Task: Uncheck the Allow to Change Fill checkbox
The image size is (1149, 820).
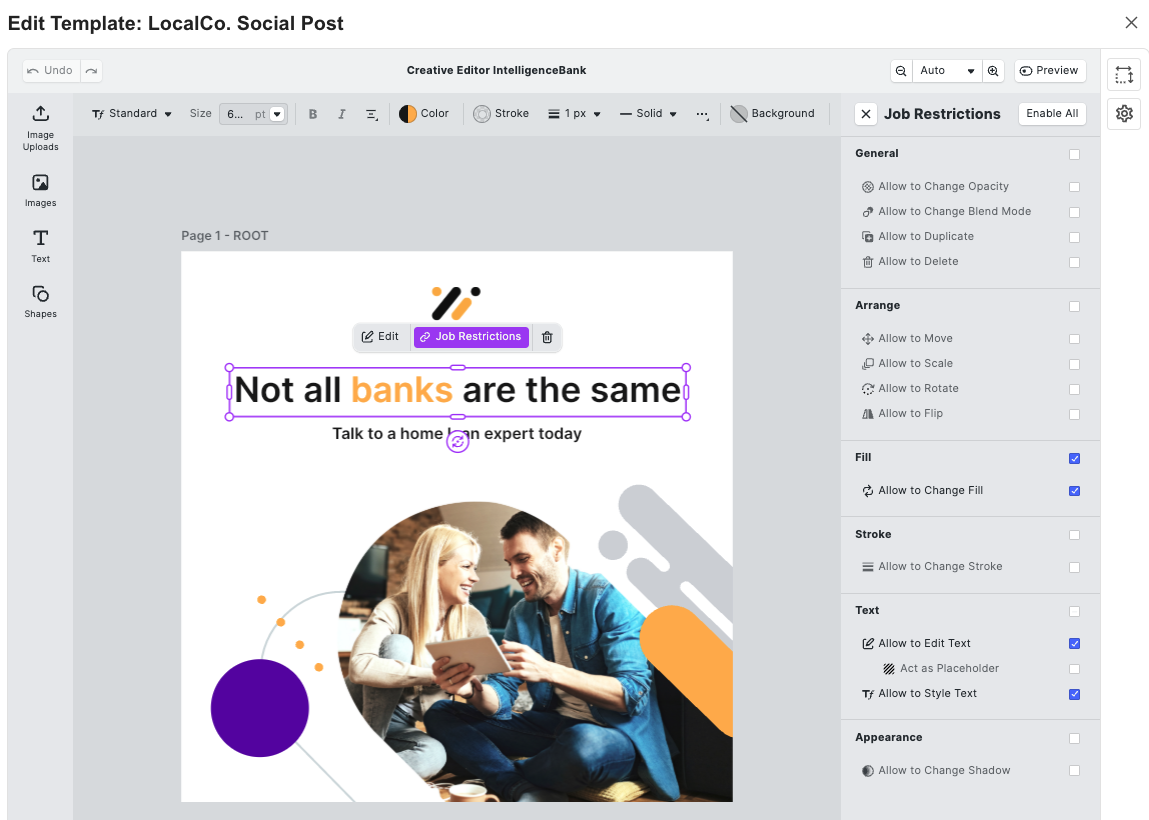Action: [1074, 491]
